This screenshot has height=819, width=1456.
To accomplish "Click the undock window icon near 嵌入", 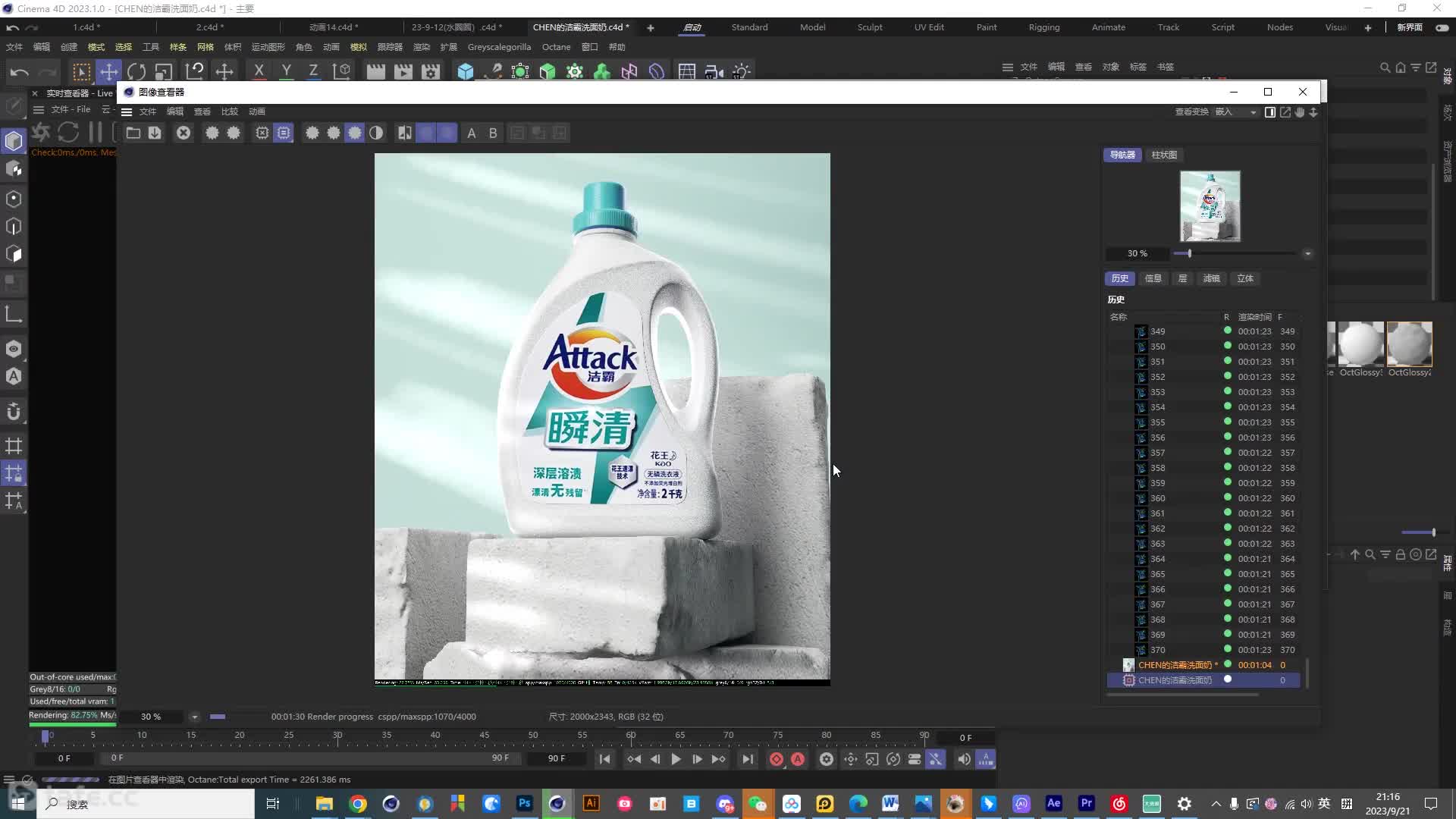I will click(x=1285, y=111).
